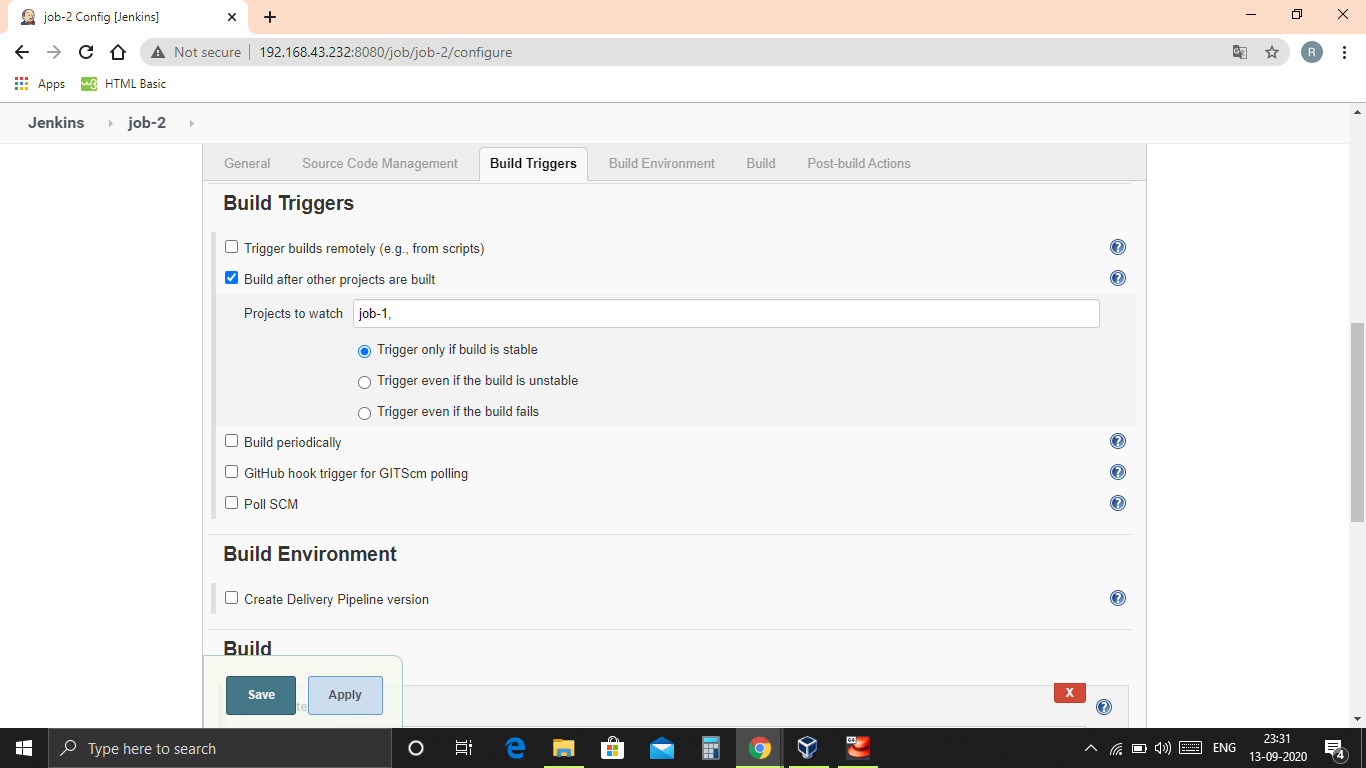This screenshot has height=768, width=1366.
Task: Switch to Source Code Management tab
Action: coord(380,163)
